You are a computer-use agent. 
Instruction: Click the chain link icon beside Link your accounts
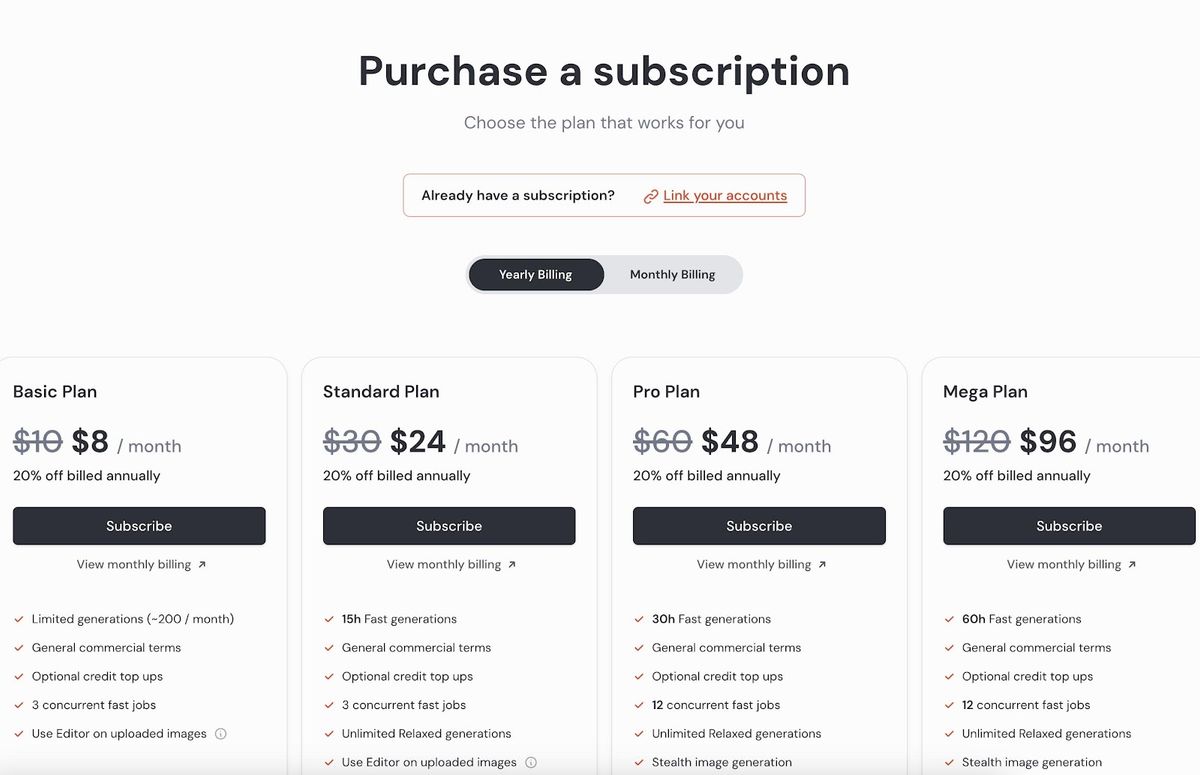tap(651, 196)
